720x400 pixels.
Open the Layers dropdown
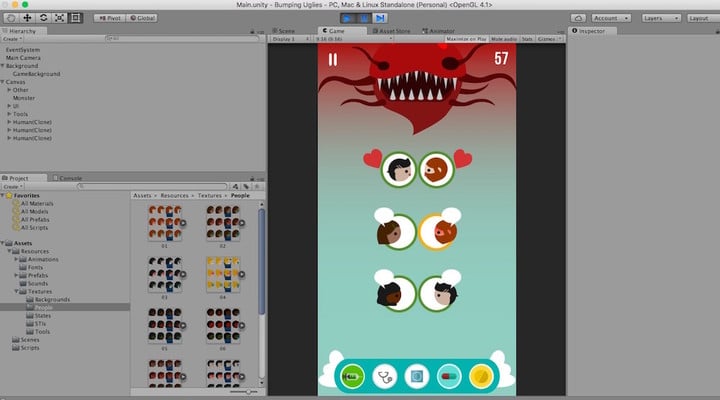(661, 18)
